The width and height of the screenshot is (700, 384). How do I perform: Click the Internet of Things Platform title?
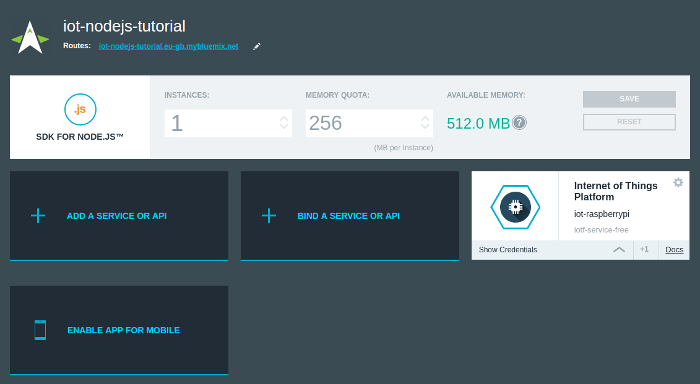[x=616, y=191]
